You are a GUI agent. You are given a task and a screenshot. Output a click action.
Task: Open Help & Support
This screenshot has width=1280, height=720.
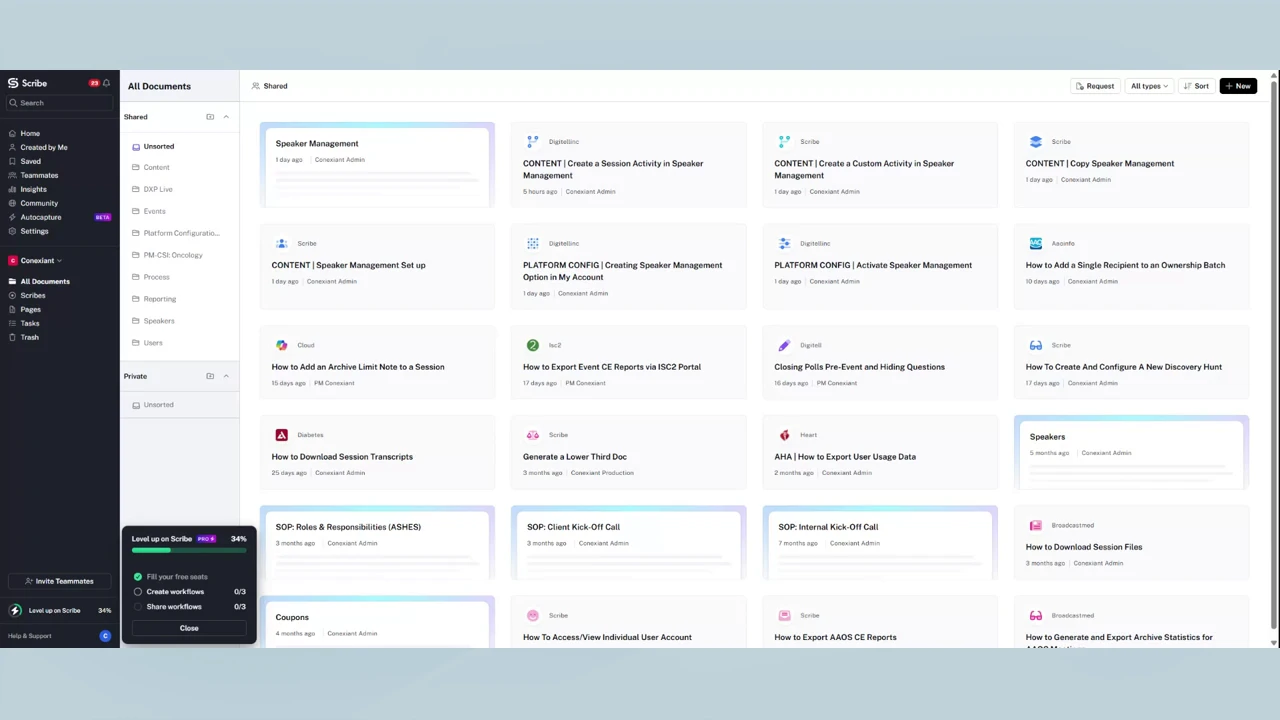click(x=30, y=636)
